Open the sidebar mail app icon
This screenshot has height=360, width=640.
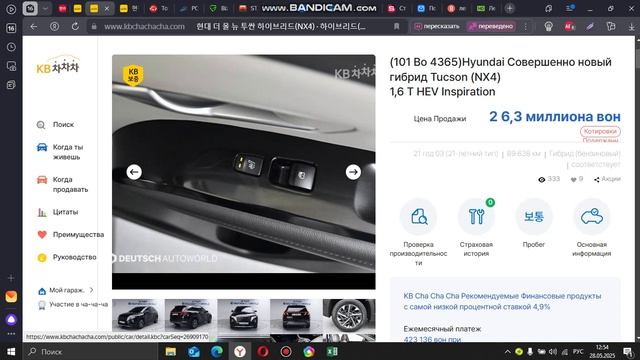(11, 297)
